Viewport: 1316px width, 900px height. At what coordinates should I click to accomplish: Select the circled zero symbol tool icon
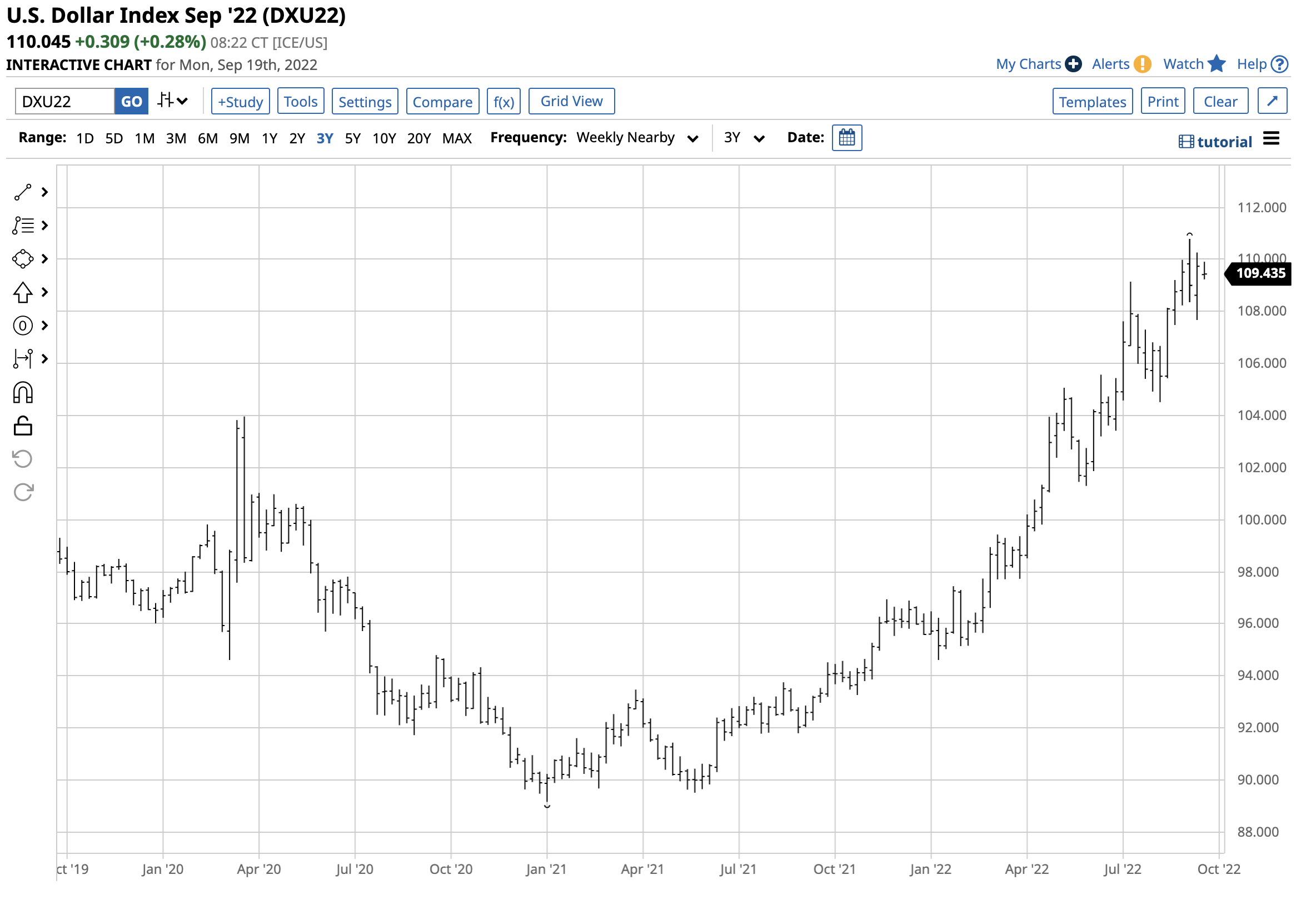point(23,327)
